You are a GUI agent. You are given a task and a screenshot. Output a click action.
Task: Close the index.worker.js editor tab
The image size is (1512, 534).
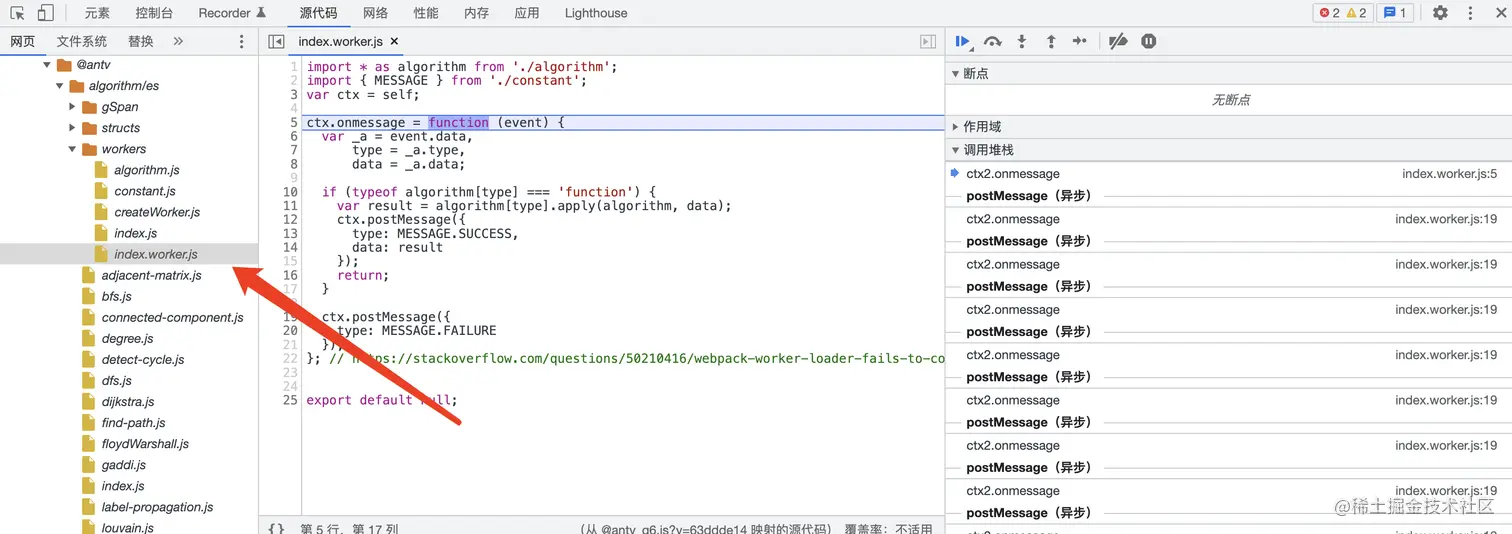[x=394, y=41]
